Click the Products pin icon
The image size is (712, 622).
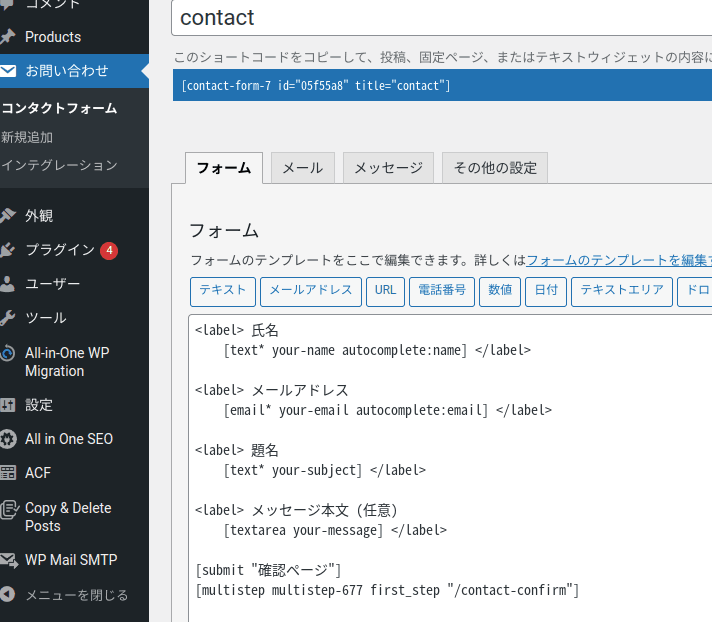pos(7,37)
